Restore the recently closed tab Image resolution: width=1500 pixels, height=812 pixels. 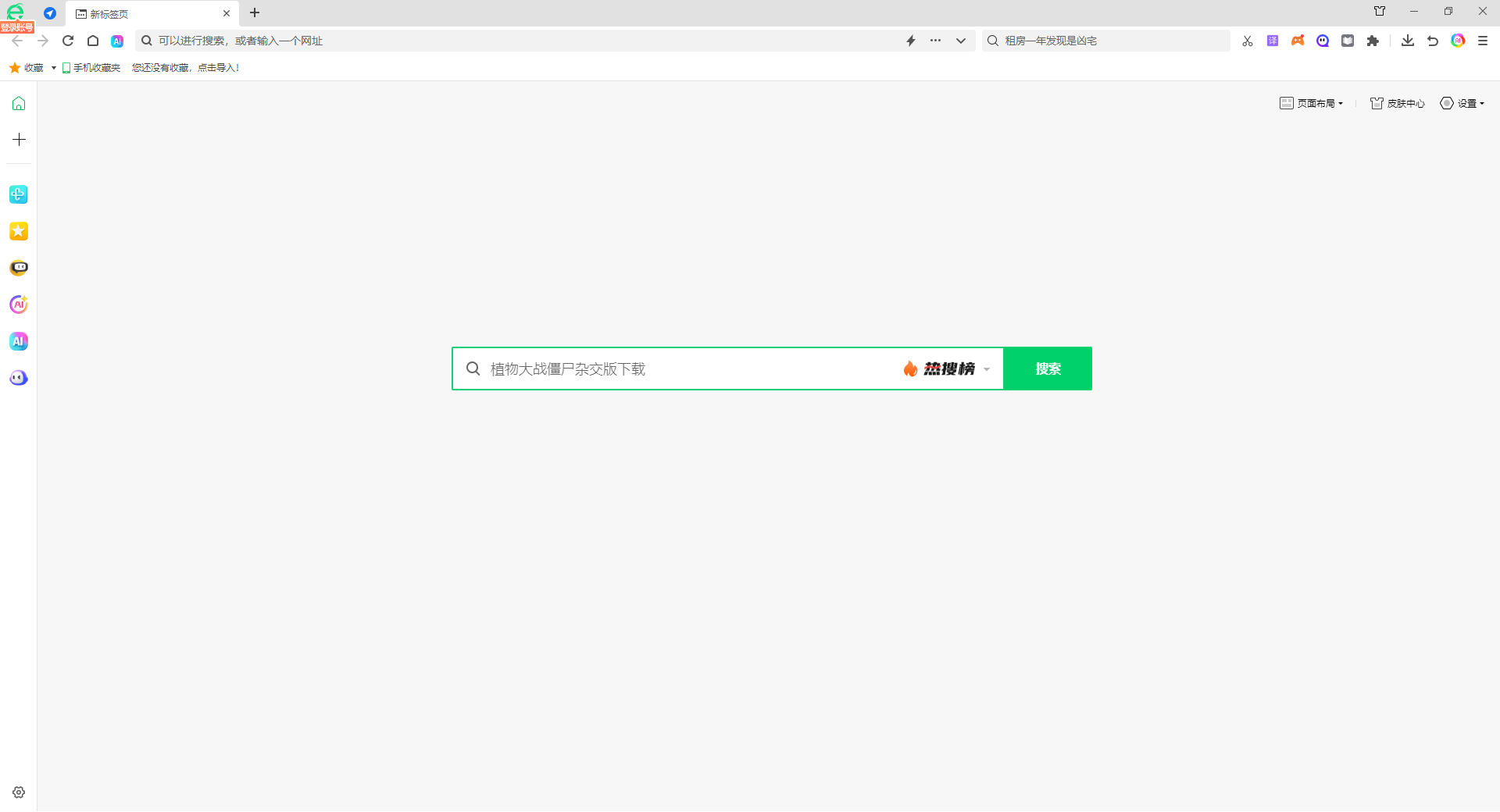pos(1432,41)
